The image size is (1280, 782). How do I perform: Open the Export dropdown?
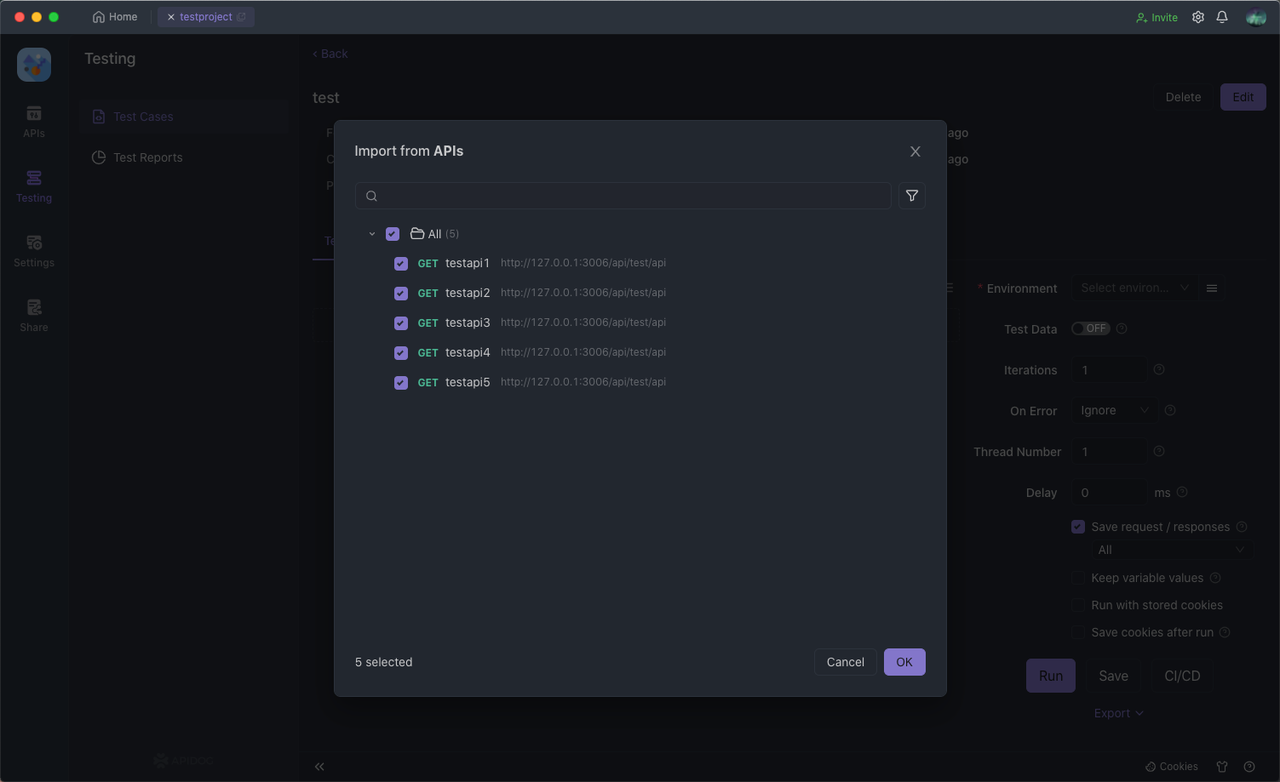click(1119, 713)
